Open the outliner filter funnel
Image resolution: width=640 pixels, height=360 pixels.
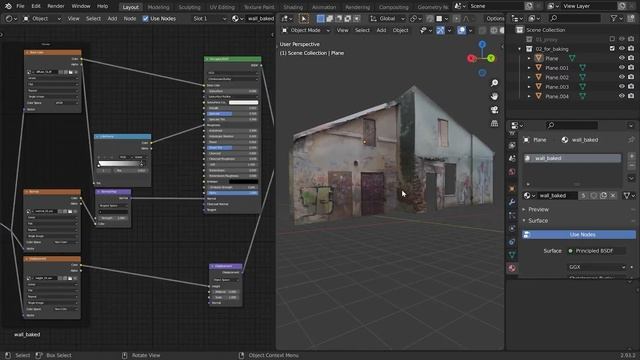pyautogui.click(x=613, y=18)
